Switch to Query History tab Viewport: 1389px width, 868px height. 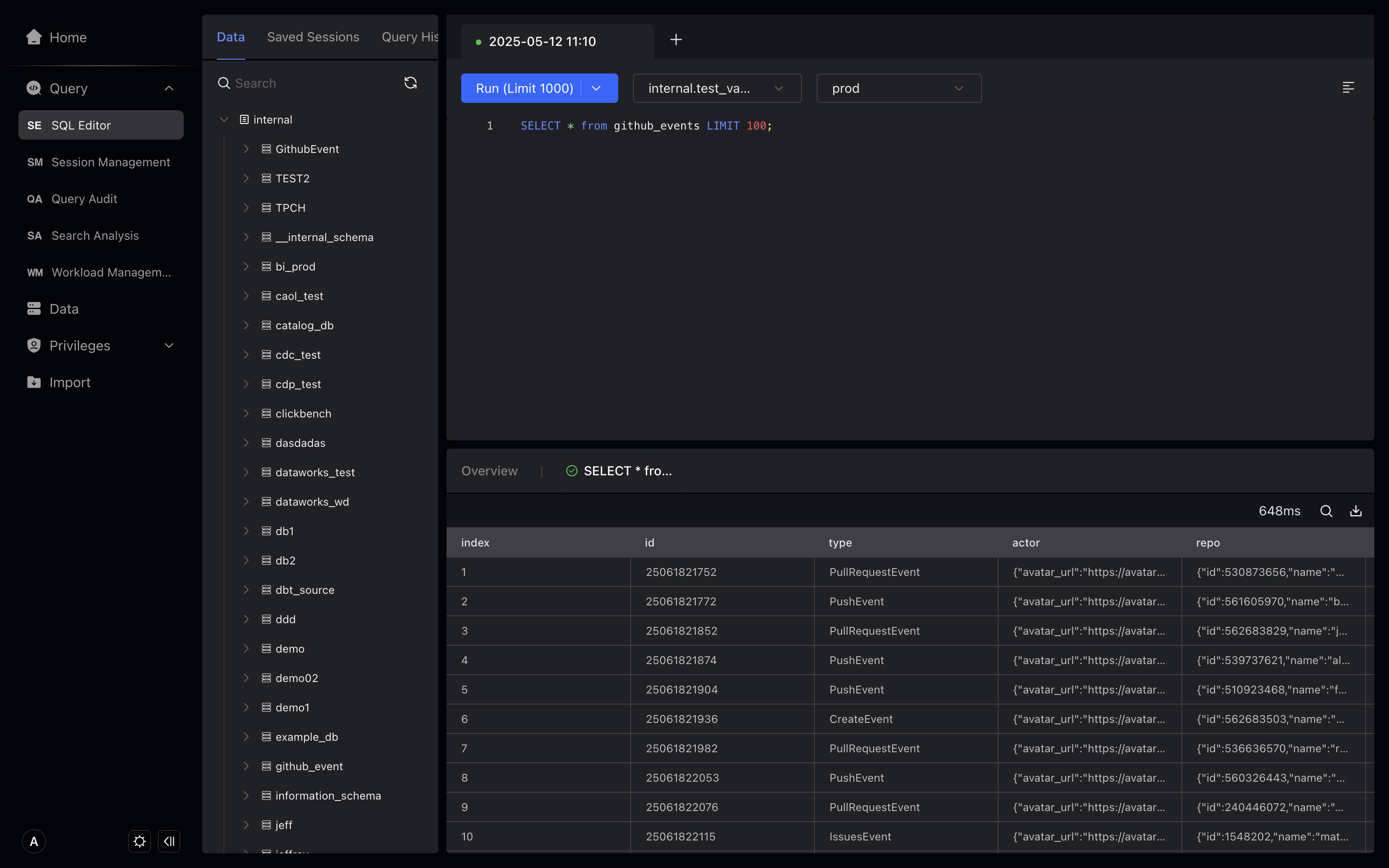[x=410, y=37]
